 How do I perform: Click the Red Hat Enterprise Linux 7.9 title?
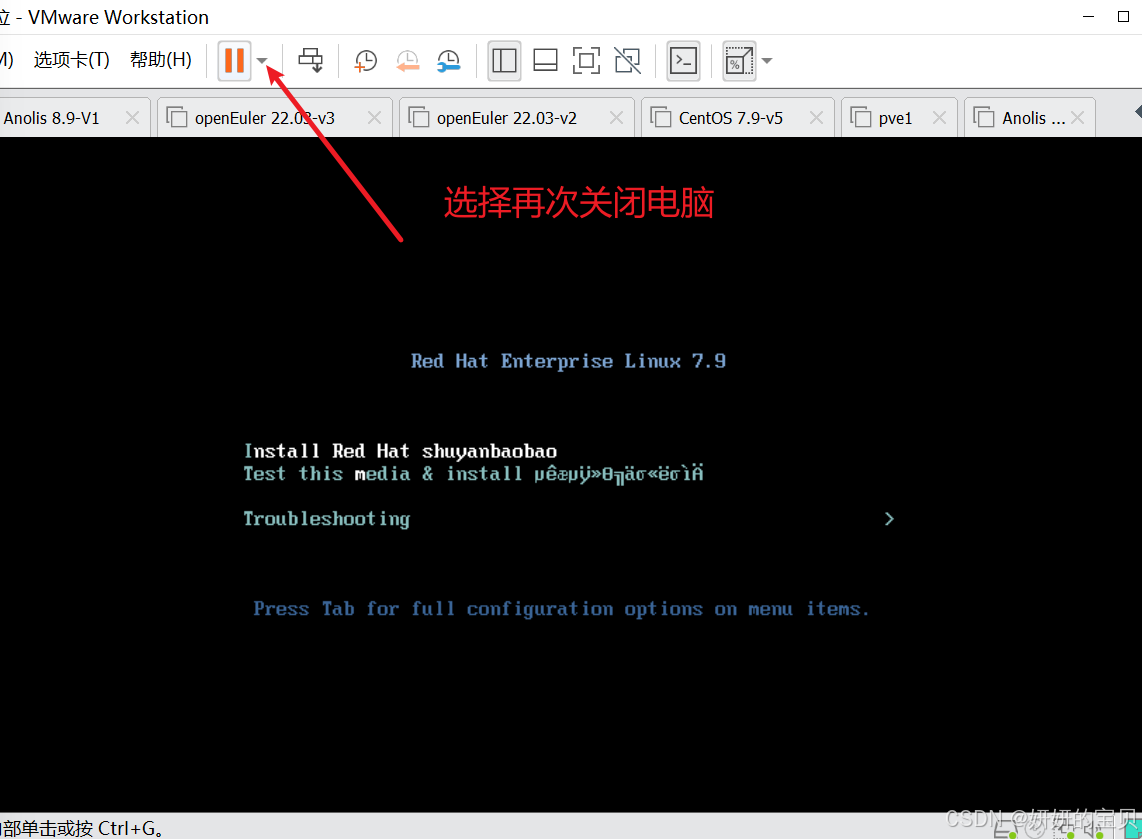[x=568, y=361]
